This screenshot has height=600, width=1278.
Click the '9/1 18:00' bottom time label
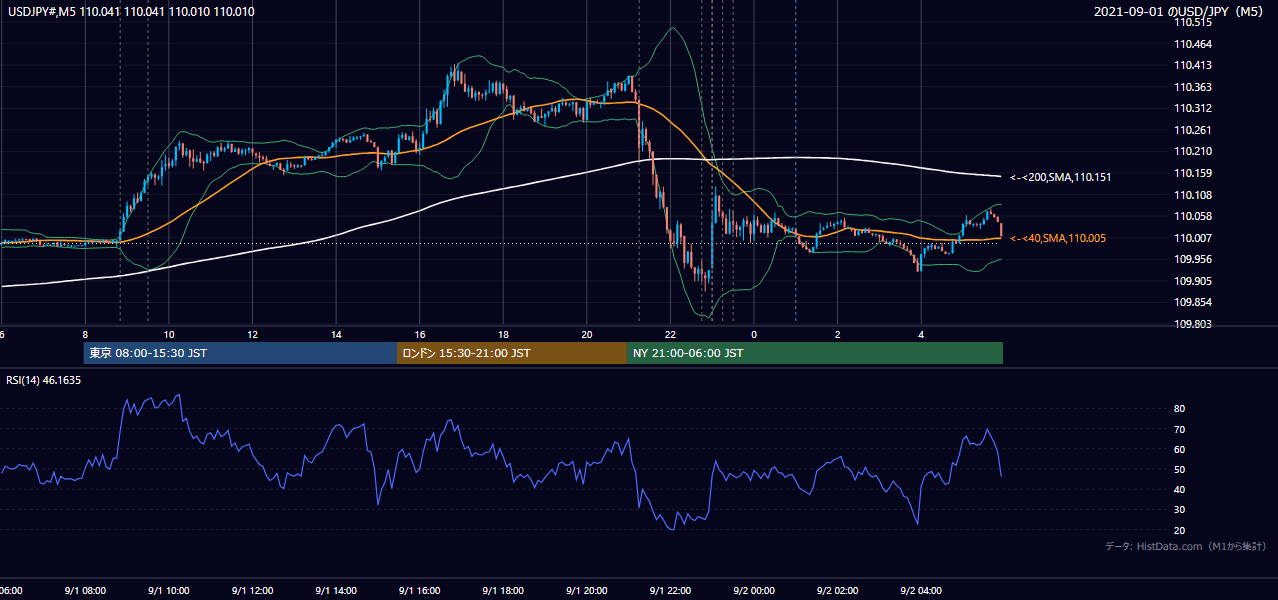click(x=503, y=591)
